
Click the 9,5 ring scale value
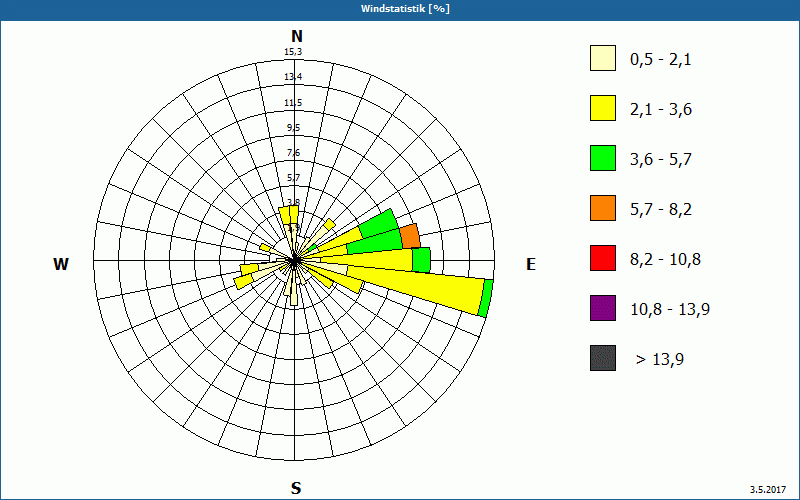pos(293,128)
